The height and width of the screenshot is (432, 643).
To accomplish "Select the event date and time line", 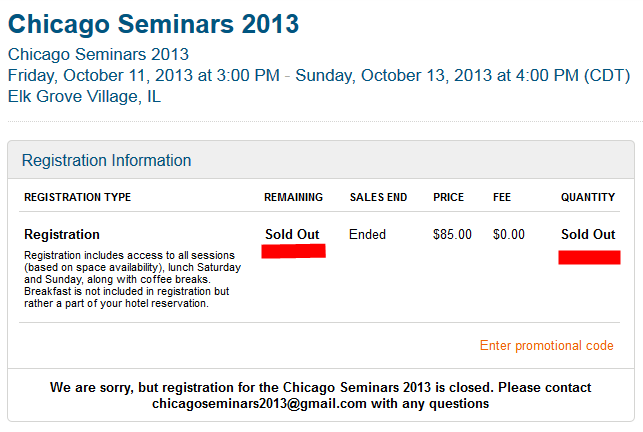I will tap(319, 75).
